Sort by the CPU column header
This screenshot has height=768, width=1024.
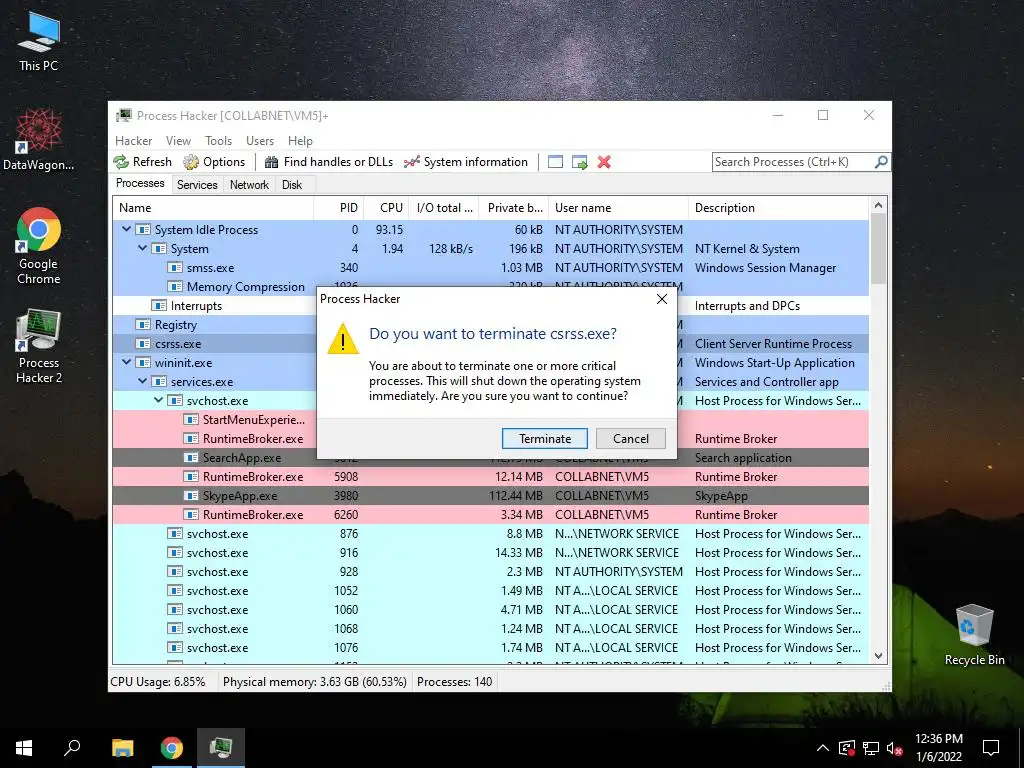pyautogui.click(x=387, y=208)
